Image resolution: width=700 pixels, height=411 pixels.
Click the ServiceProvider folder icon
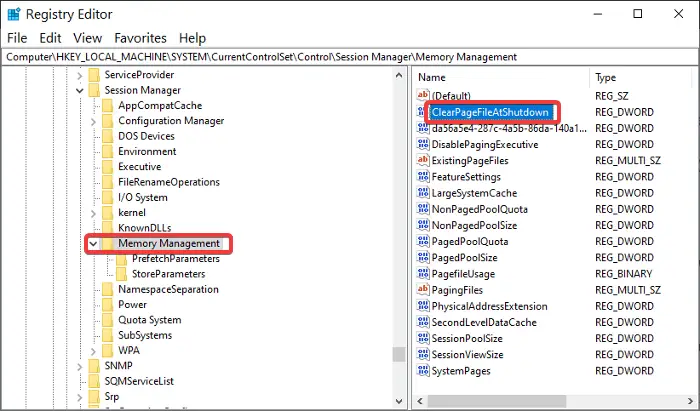coord(94,75)
